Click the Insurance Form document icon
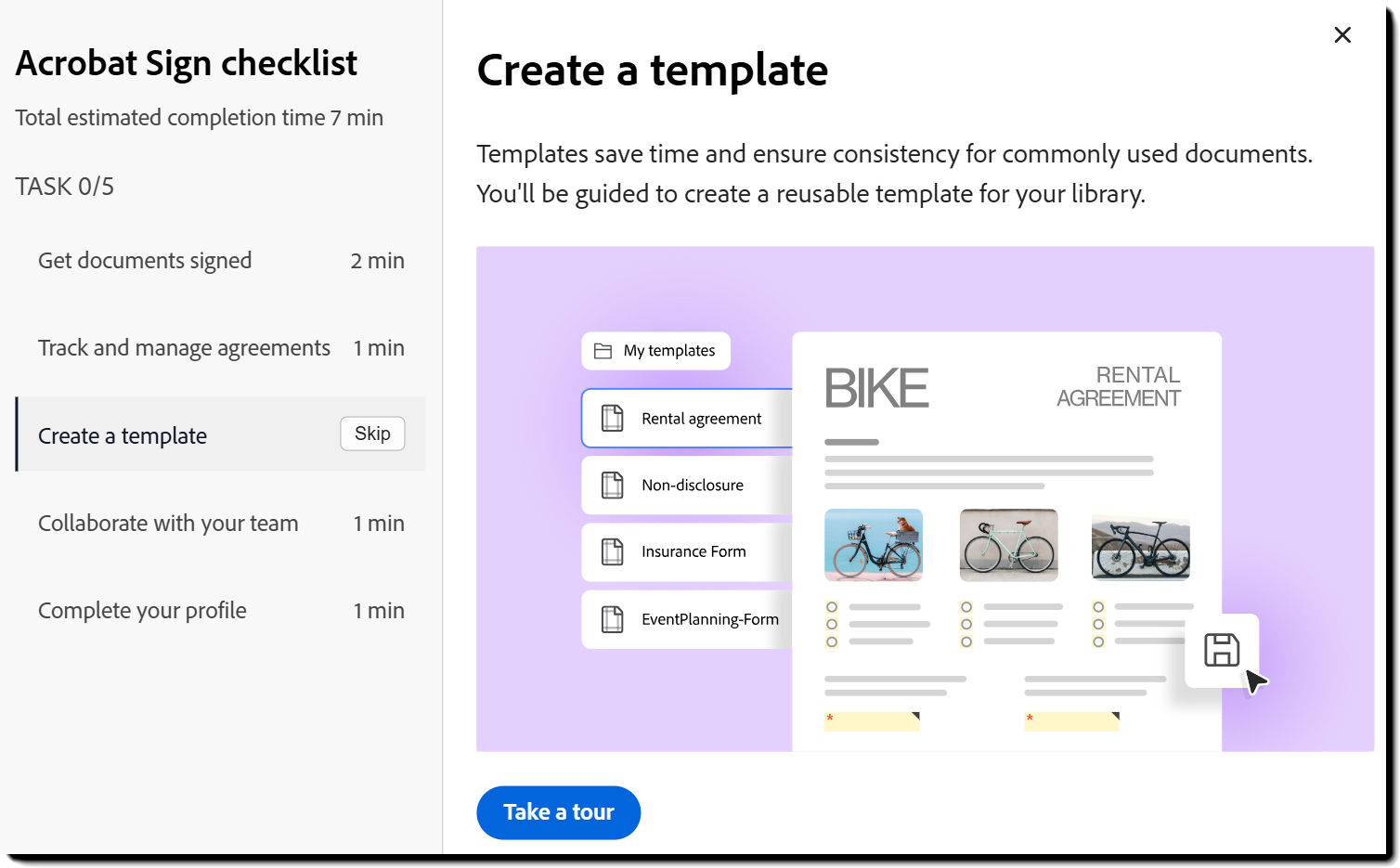This screenshot has width=1400, height=868. point(611,552)
